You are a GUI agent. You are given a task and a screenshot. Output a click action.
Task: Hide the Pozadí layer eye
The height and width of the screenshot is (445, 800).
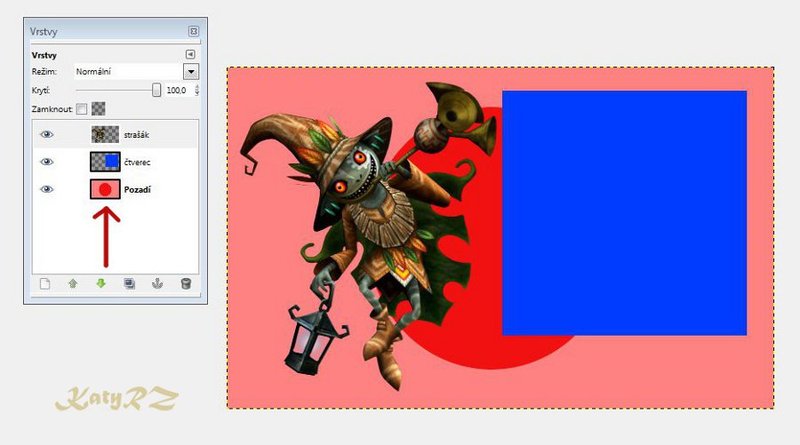[46, 189]
